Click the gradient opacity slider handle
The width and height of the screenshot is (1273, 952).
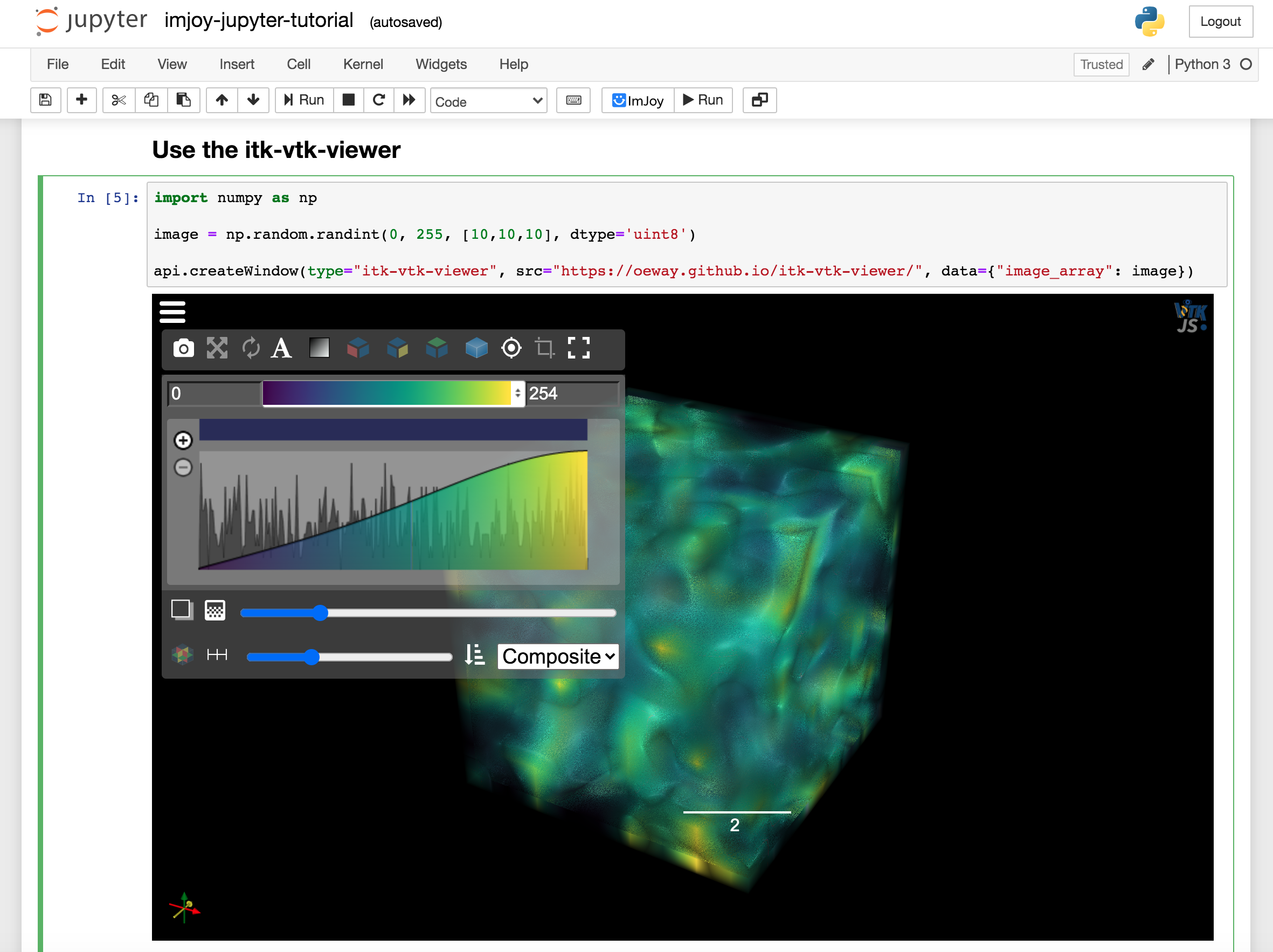(x=321, y=613)
